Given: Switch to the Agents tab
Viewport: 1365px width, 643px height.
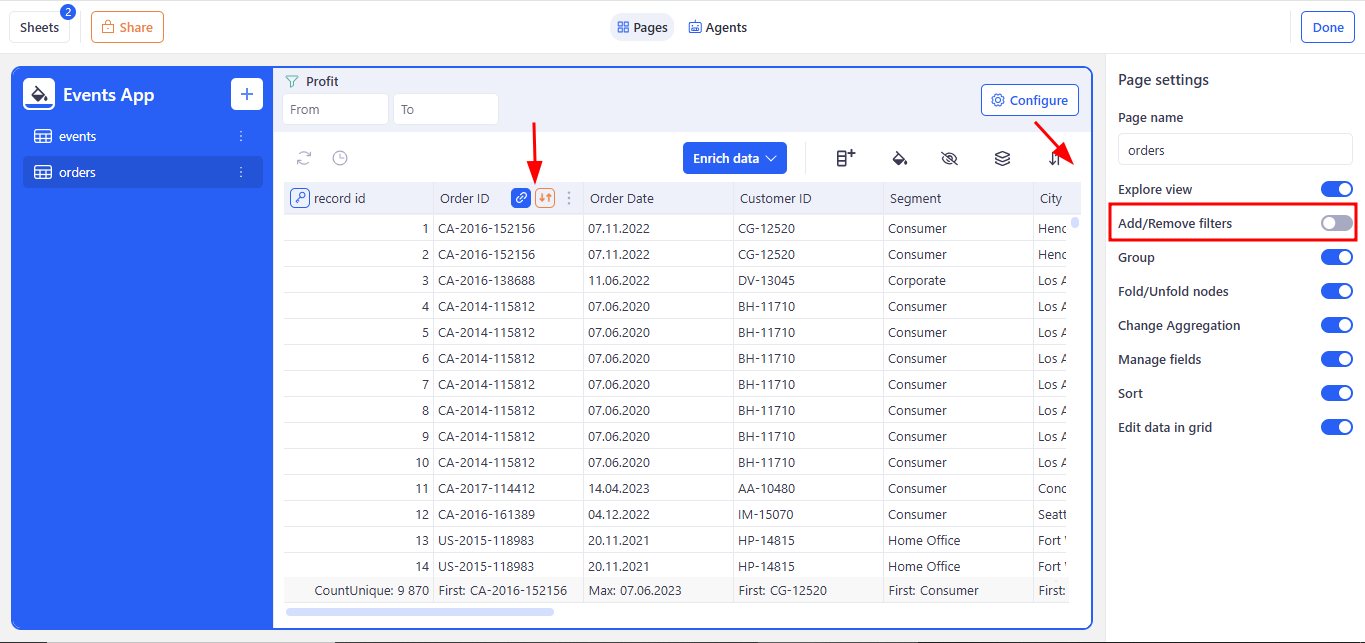Looking at the screenshot, I should click(717, 27).
